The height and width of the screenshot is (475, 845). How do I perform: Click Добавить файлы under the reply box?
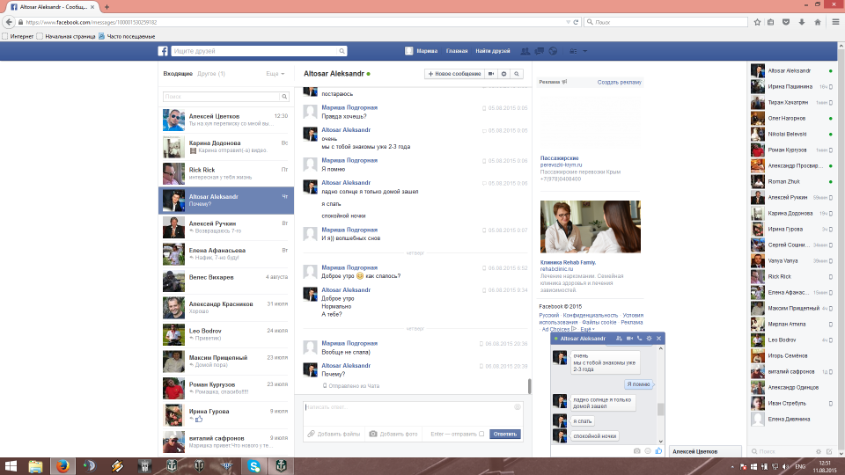(x=334, y=434)
